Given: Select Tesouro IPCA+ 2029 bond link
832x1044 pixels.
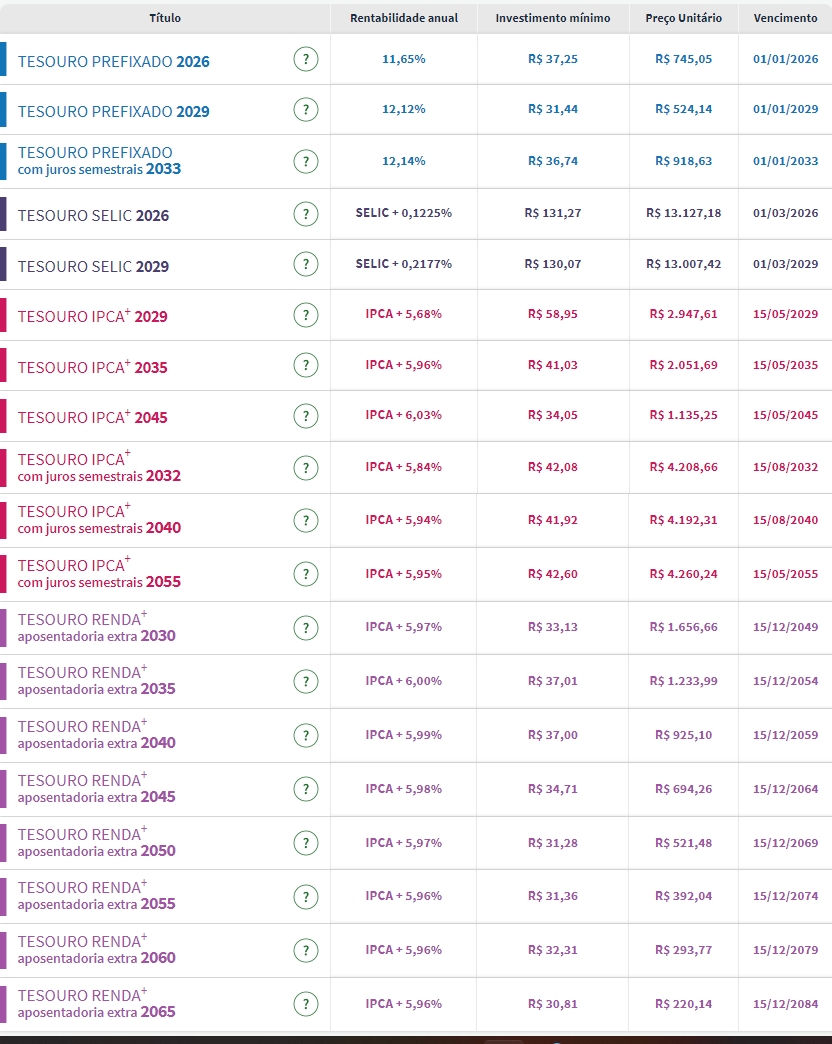Looking at the screenshot, I should click(93, 317).
